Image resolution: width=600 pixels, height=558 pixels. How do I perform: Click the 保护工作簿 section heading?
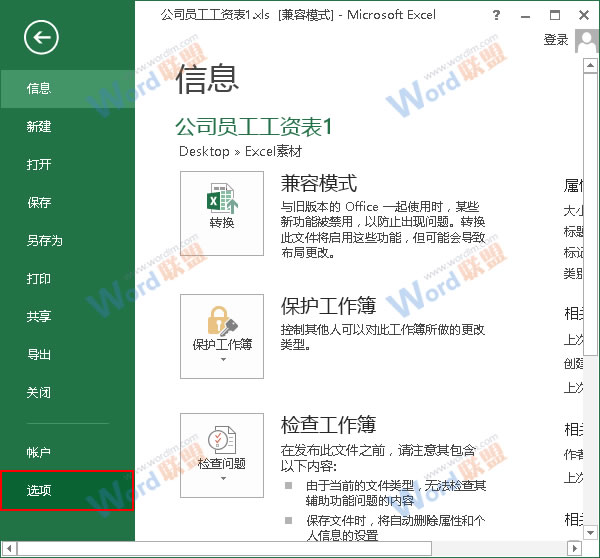(x=328, y=306)
